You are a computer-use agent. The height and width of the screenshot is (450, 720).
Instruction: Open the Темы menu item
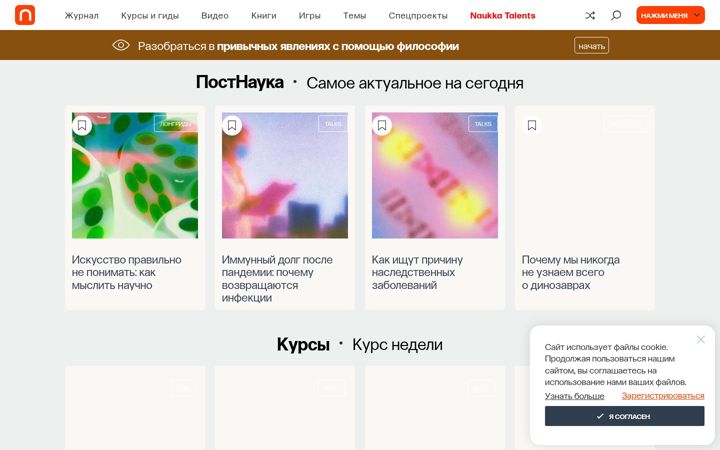[x=354, y=16]
